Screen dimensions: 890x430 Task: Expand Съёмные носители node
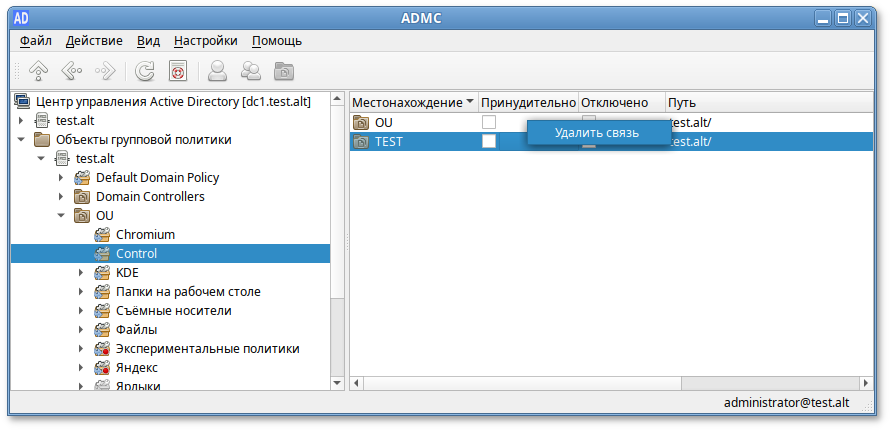pos(81,311)
